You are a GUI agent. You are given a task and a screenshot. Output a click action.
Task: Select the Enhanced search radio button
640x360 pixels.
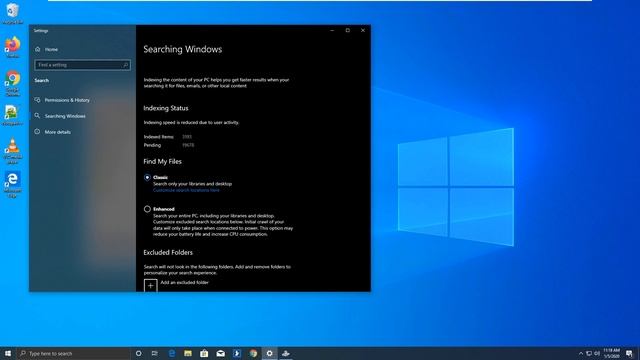pyautogui.click(x=147, y=209)
